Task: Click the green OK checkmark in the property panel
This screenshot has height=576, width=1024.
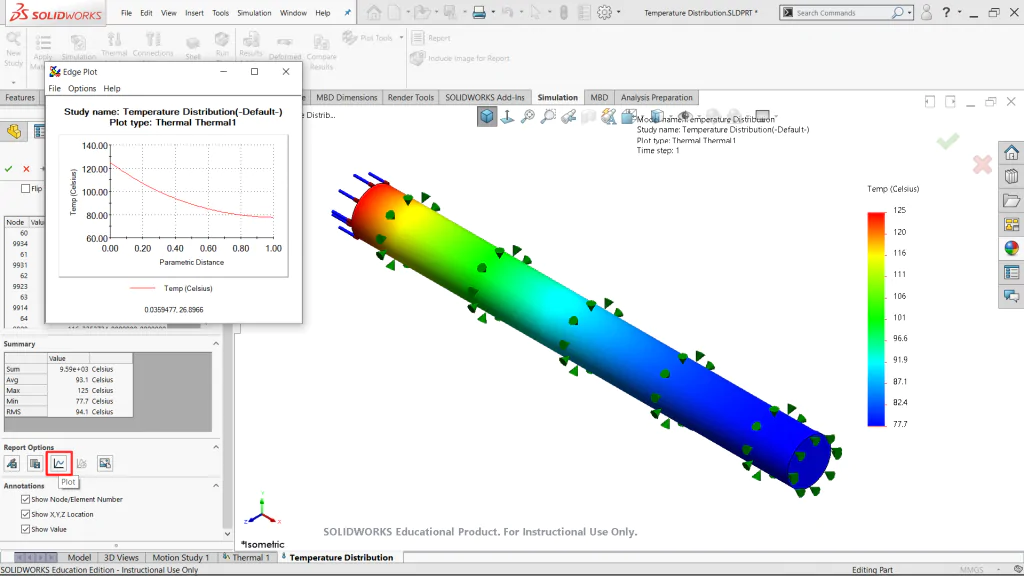Action: point(8,168)
